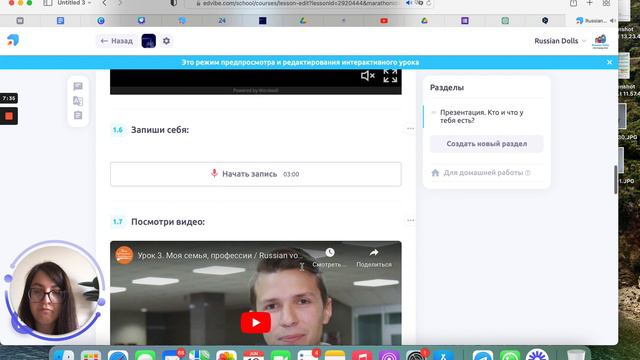Screen dimensions: 640x360
Task: Click the dark lesson cover thumbnail
Action: coord(149,41)
